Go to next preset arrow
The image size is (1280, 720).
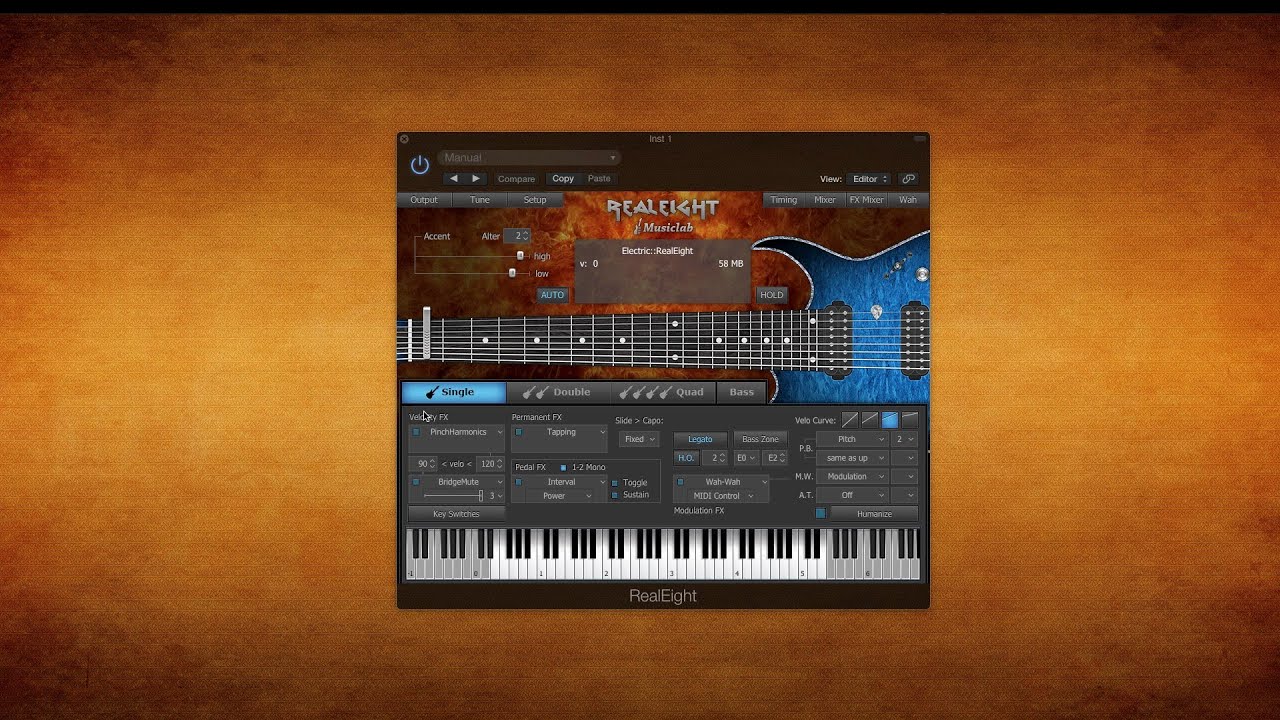point(476,178)
